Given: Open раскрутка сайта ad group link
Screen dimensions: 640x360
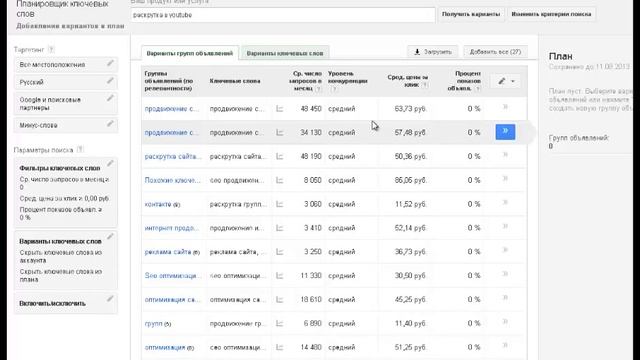Looking at the screenshot, I should coord(173,156).
